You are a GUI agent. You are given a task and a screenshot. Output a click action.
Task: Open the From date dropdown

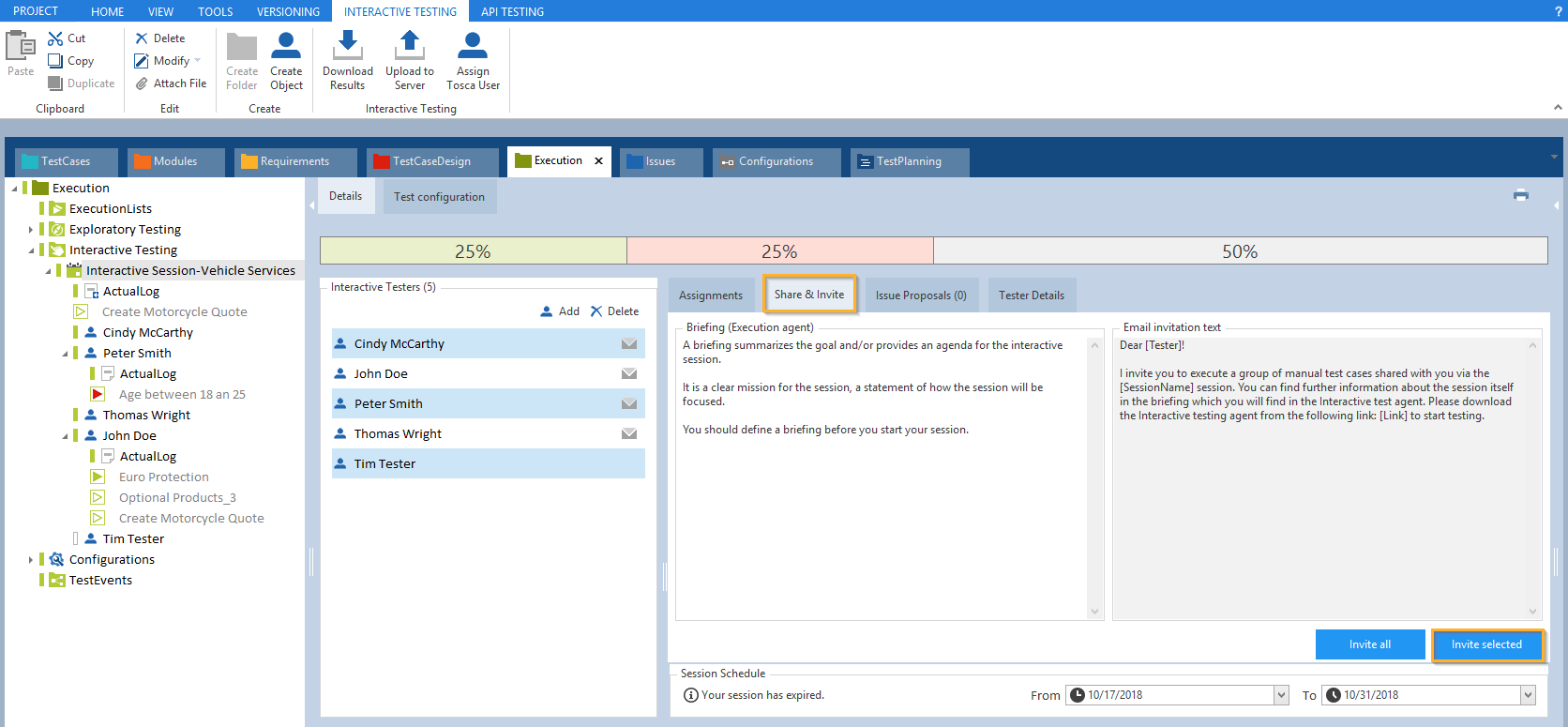(1281, 695)
